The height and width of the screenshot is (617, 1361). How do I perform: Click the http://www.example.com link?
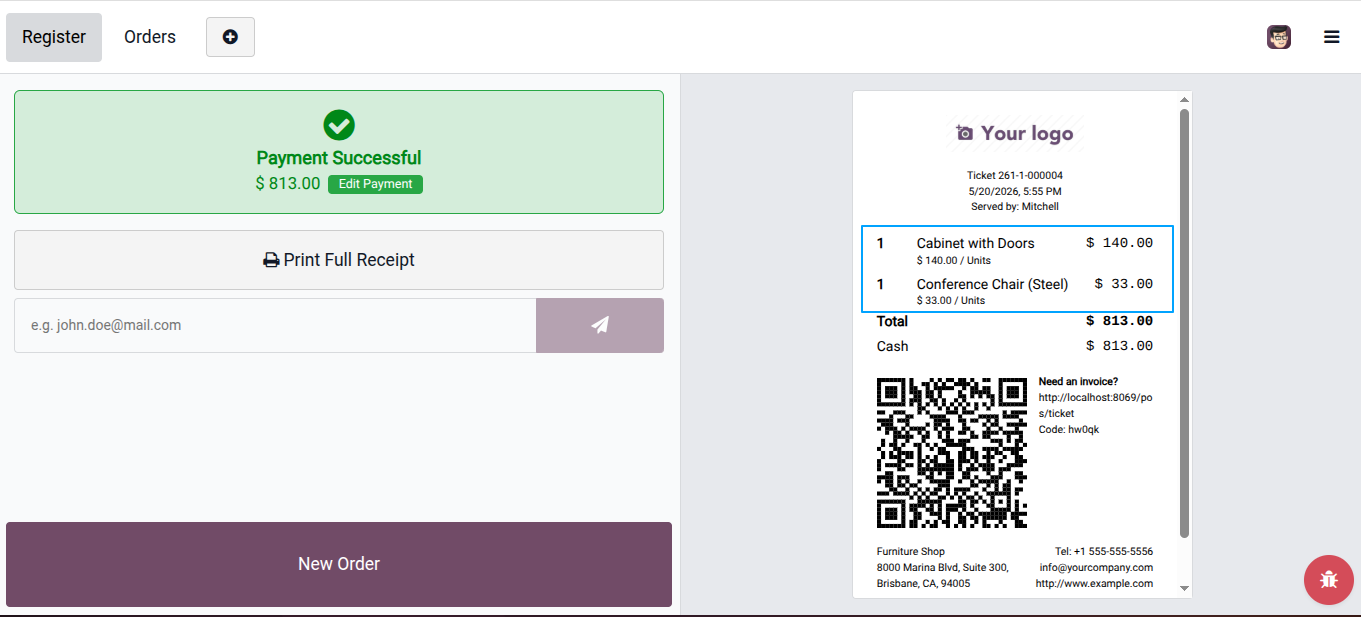(x=1094, y=583)
